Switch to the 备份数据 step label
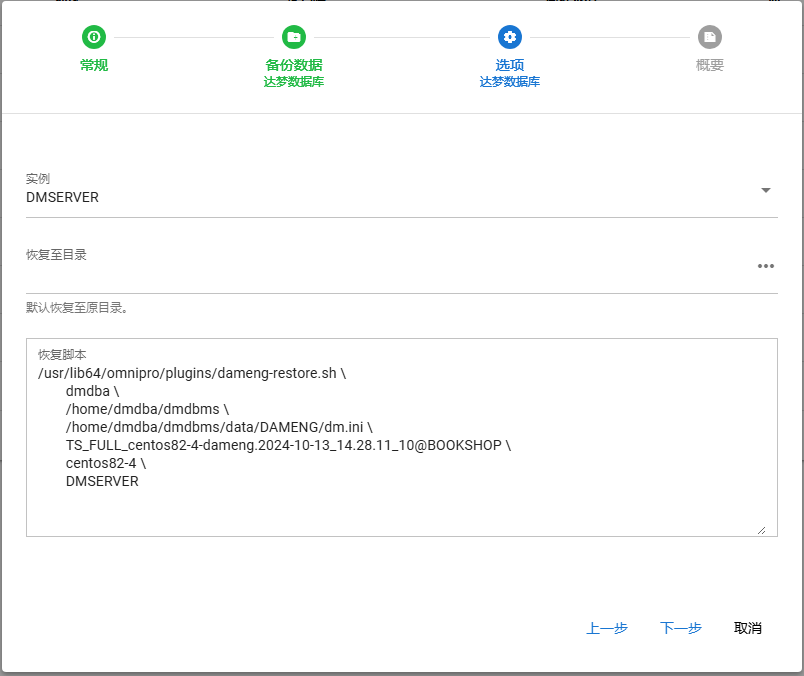Screen dimensions: 804x676 [x=294, y=65]
